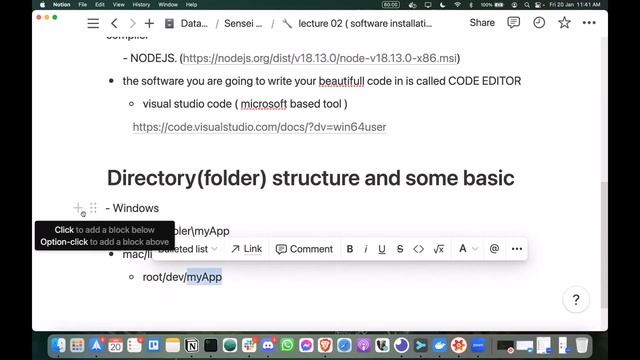
Task: Add a block below with plus handle
Action: pos(78,208)
